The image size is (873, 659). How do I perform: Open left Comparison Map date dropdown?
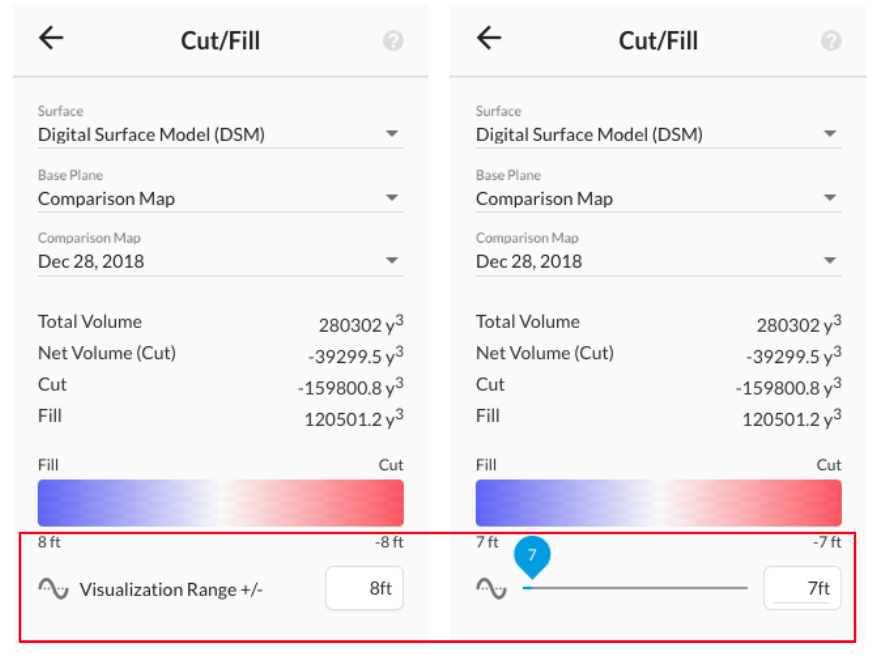(x=220, y=261)
